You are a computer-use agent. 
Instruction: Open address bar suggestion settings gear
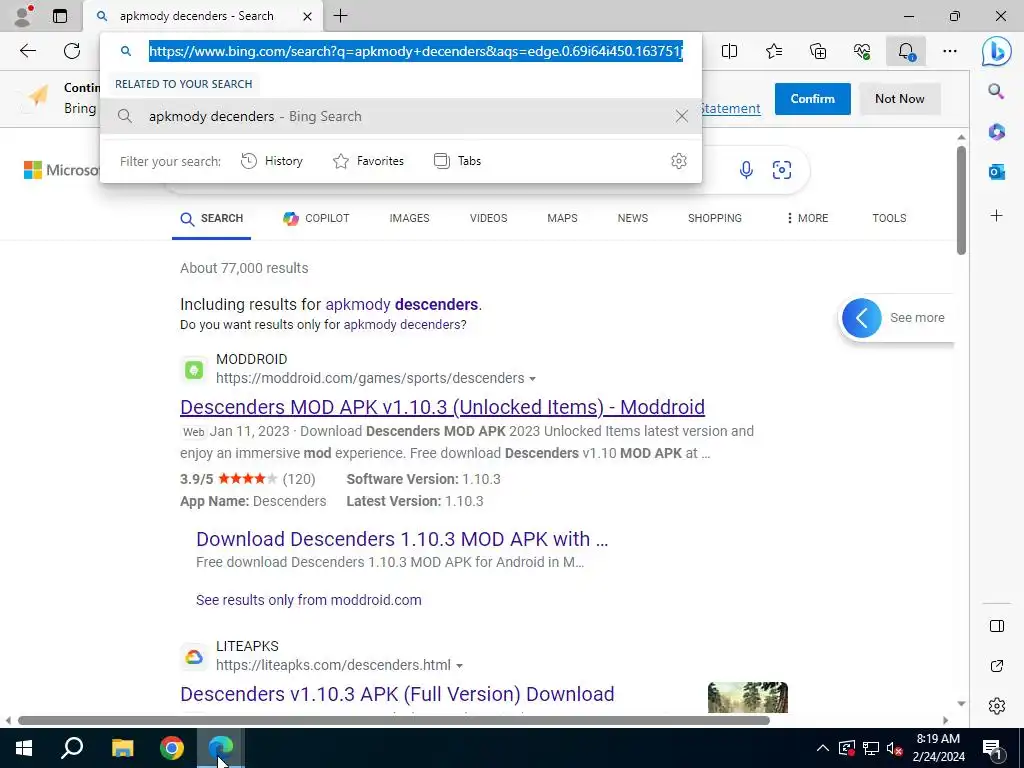[x=679, y=161]
